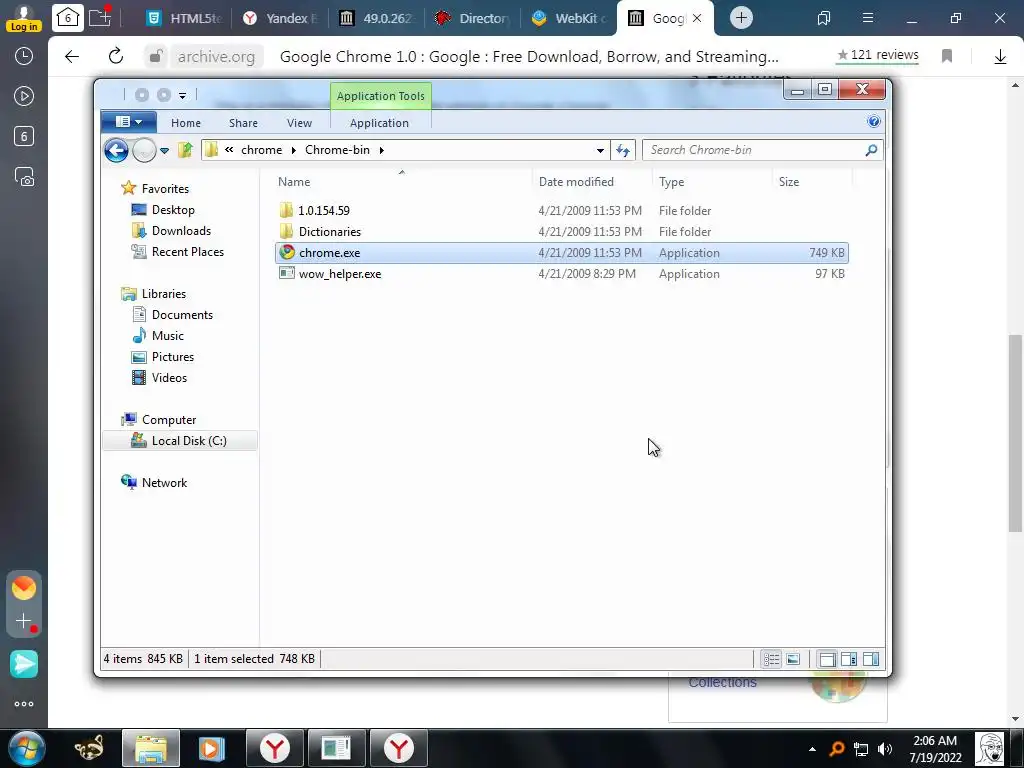Select the Dictionaries folder
The image size is (1024, 768).
(562, 232)
